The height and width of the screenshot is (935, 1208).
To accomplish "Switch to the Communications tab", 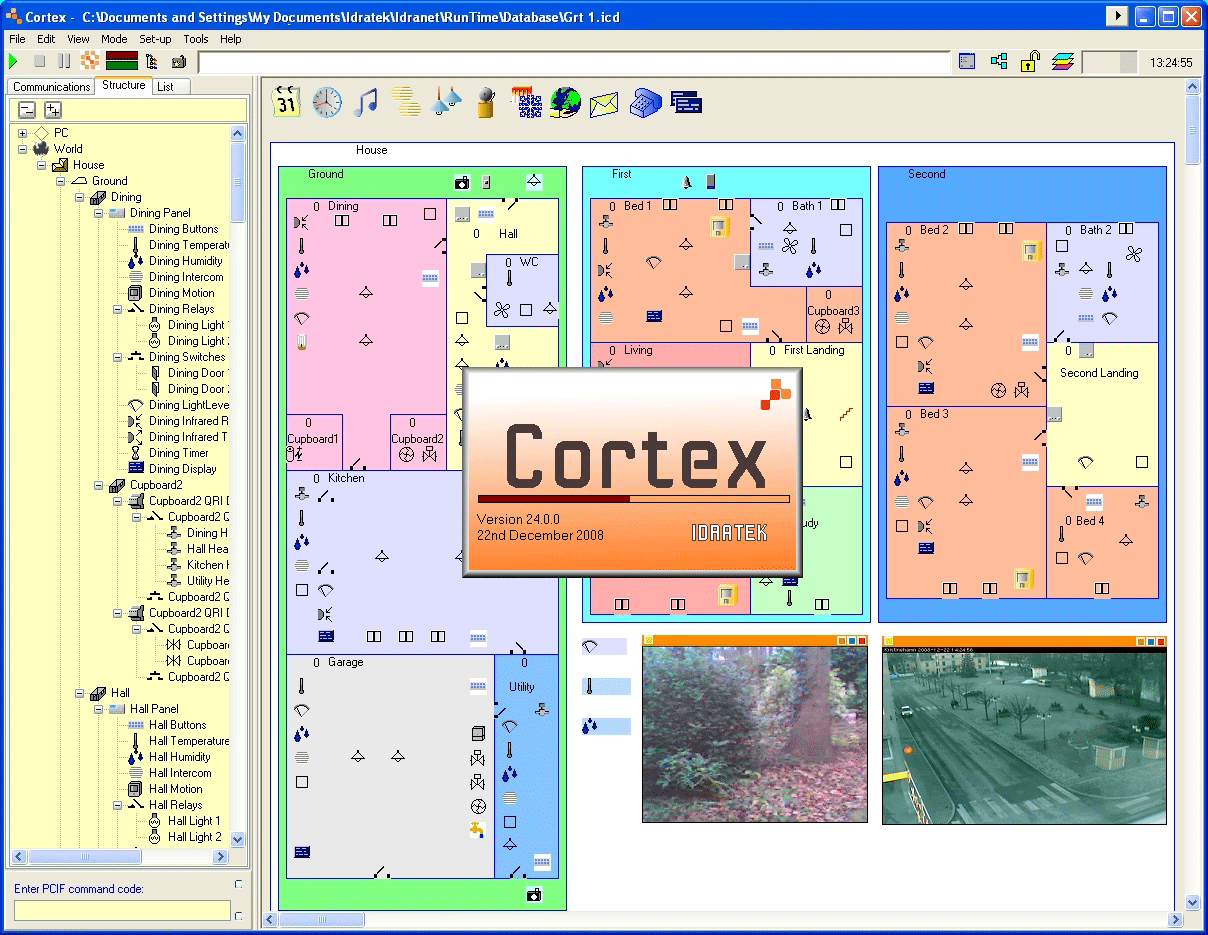I will (x=52, y=87).
